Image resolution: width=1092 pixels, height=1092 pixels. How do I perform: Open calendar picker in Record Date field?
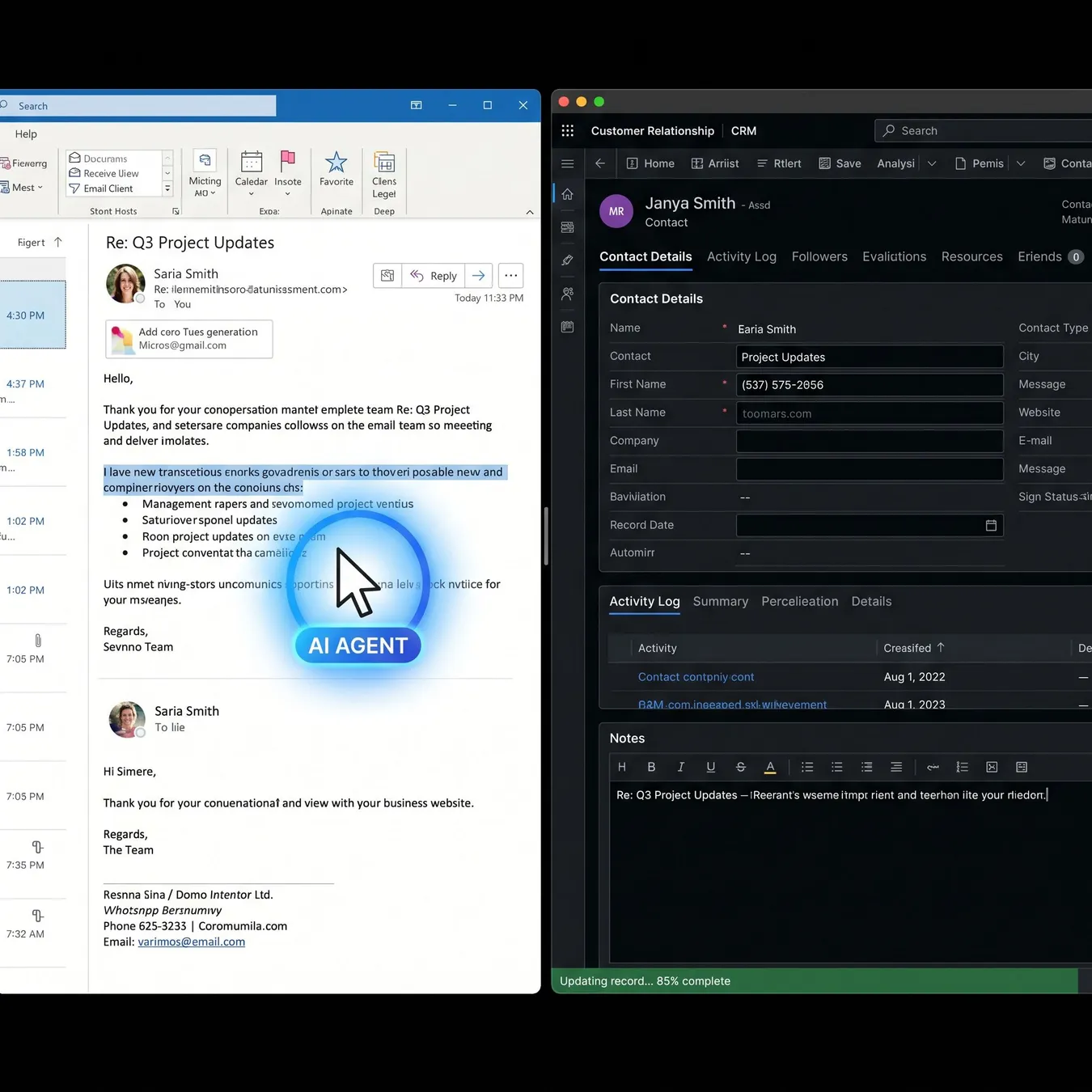[x=991, y=525]
